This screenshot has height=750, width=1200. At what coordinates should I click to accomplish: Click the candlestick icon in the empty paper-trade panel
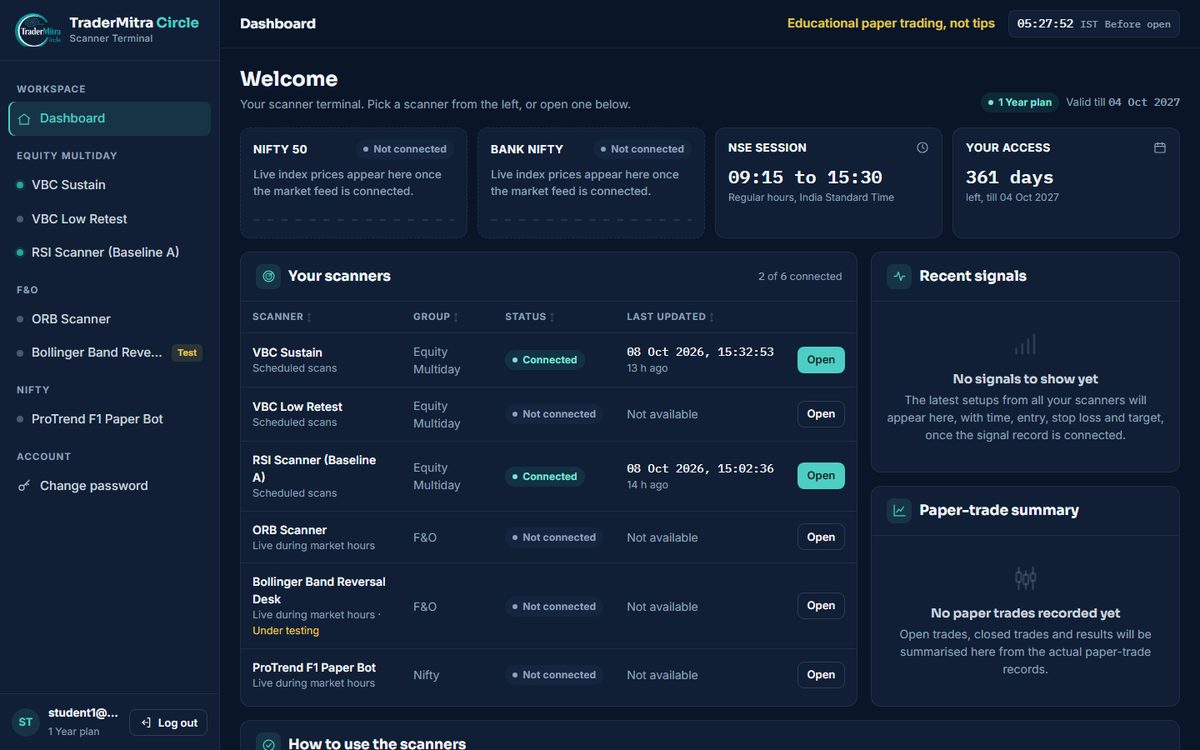1025,578
